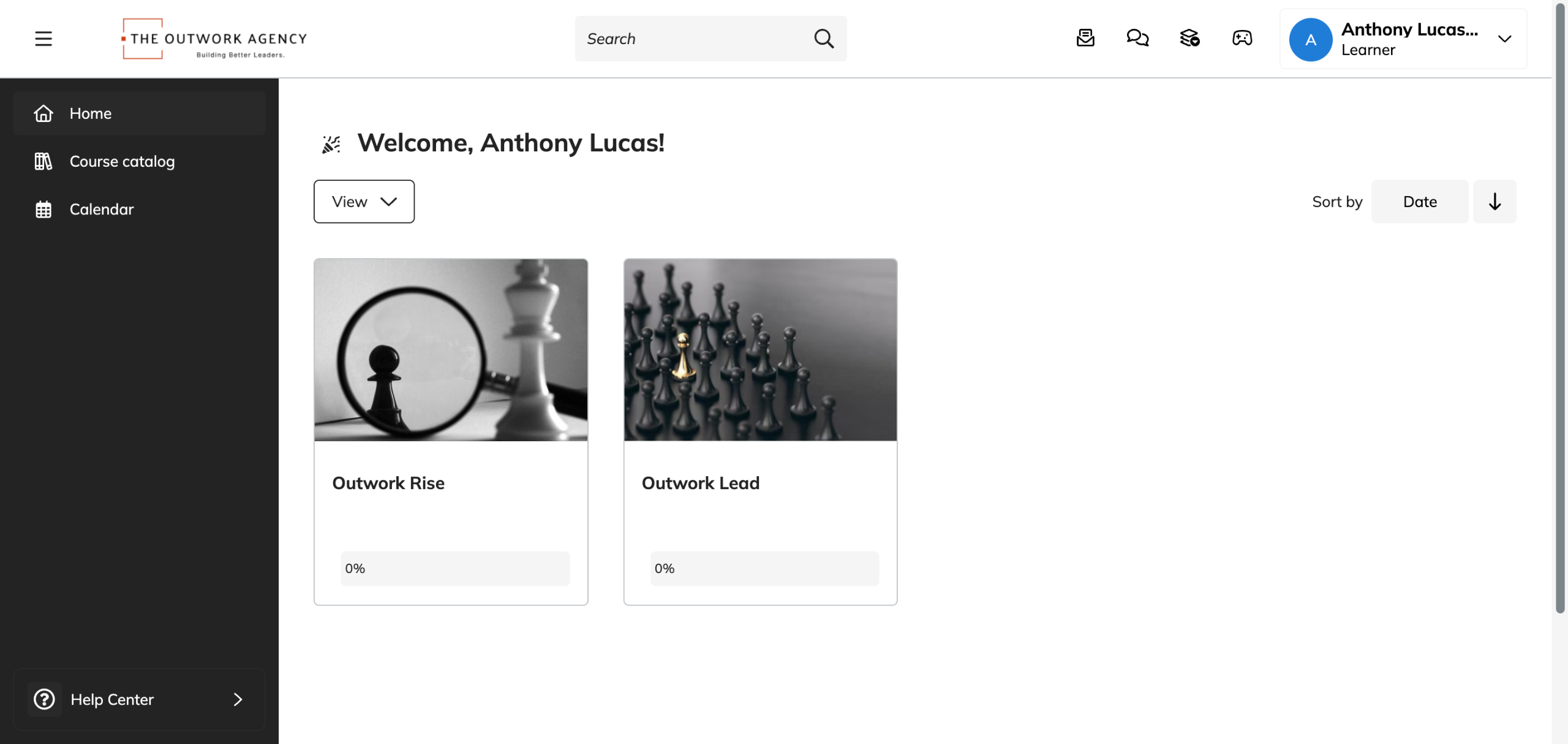Click the Outwork Lead progress bar
This screenshot has height=744, width=1568.
coord(764,568)
